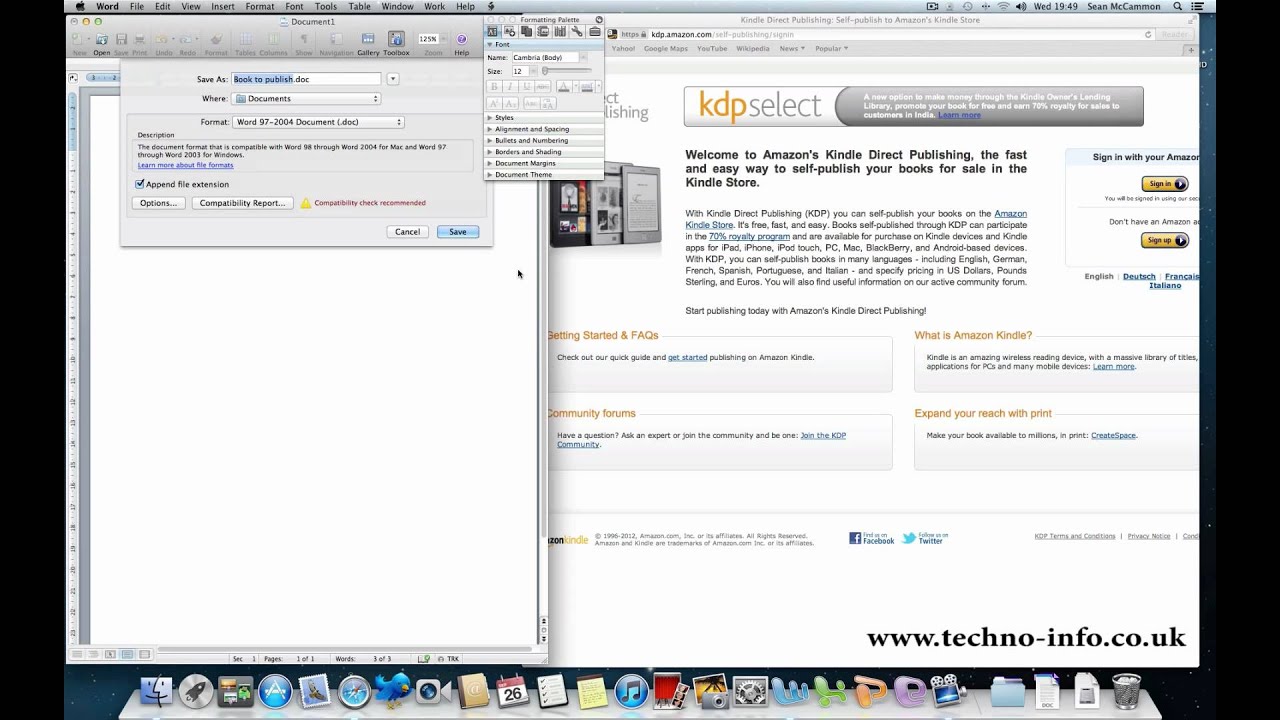Open the Calendar icon in the Dock
The height and width of the screenshot is (720, 1280).
point(512,691)
